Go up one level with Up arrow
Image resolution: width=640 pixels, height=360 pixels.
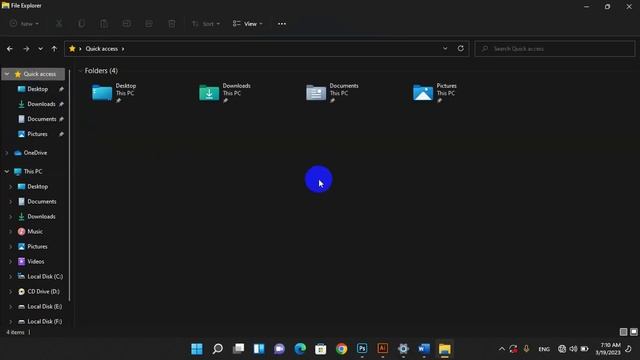(54, 49)
